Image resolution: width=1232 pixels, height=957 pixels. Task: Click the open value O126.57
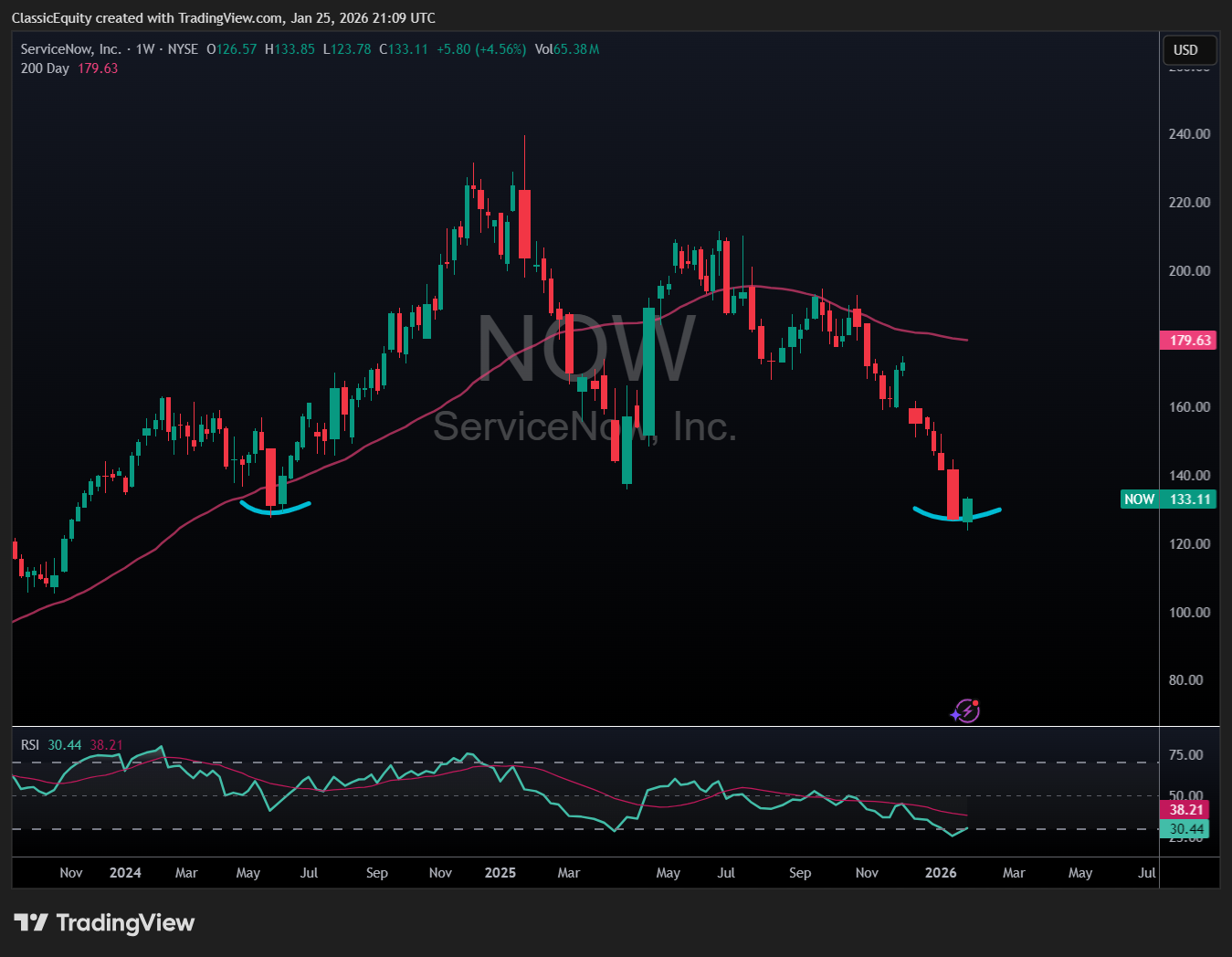click(232, 49)
